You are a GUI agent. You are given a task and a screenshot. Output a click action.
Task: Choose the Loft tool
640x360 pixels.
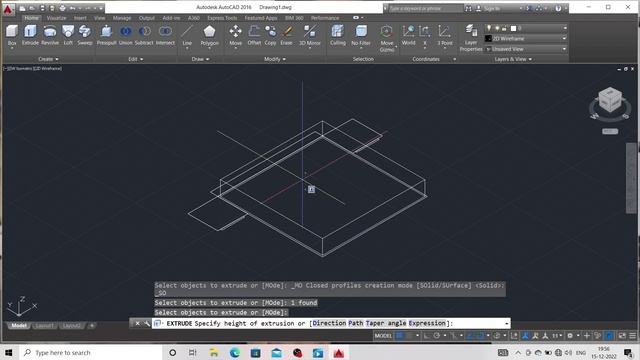tap(68, 34)
